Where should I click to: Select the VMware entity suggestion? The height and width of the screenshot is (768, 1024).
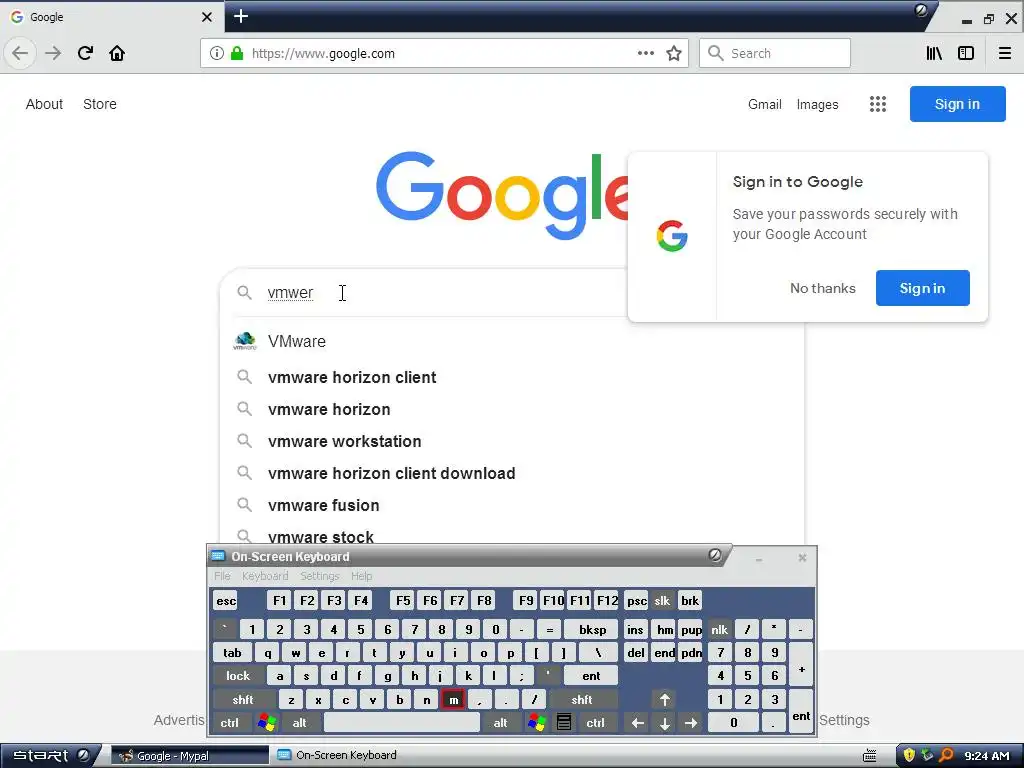coord(296,341)
